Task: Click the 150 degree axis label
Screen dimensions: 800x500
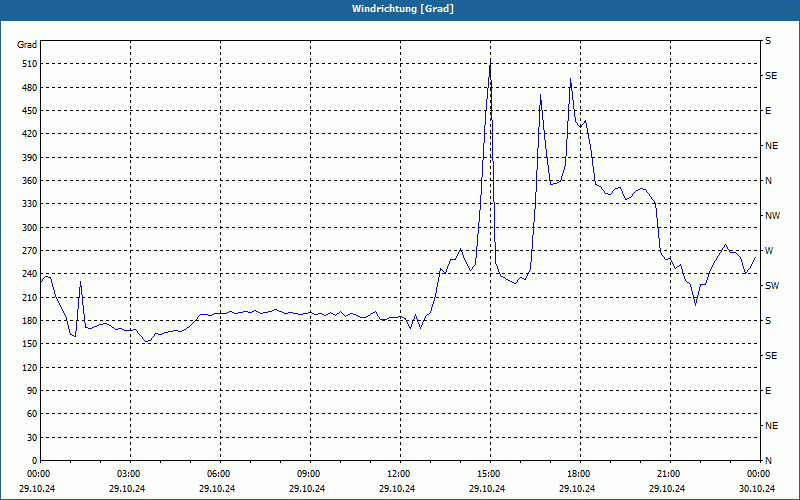Action: (30, 344)
